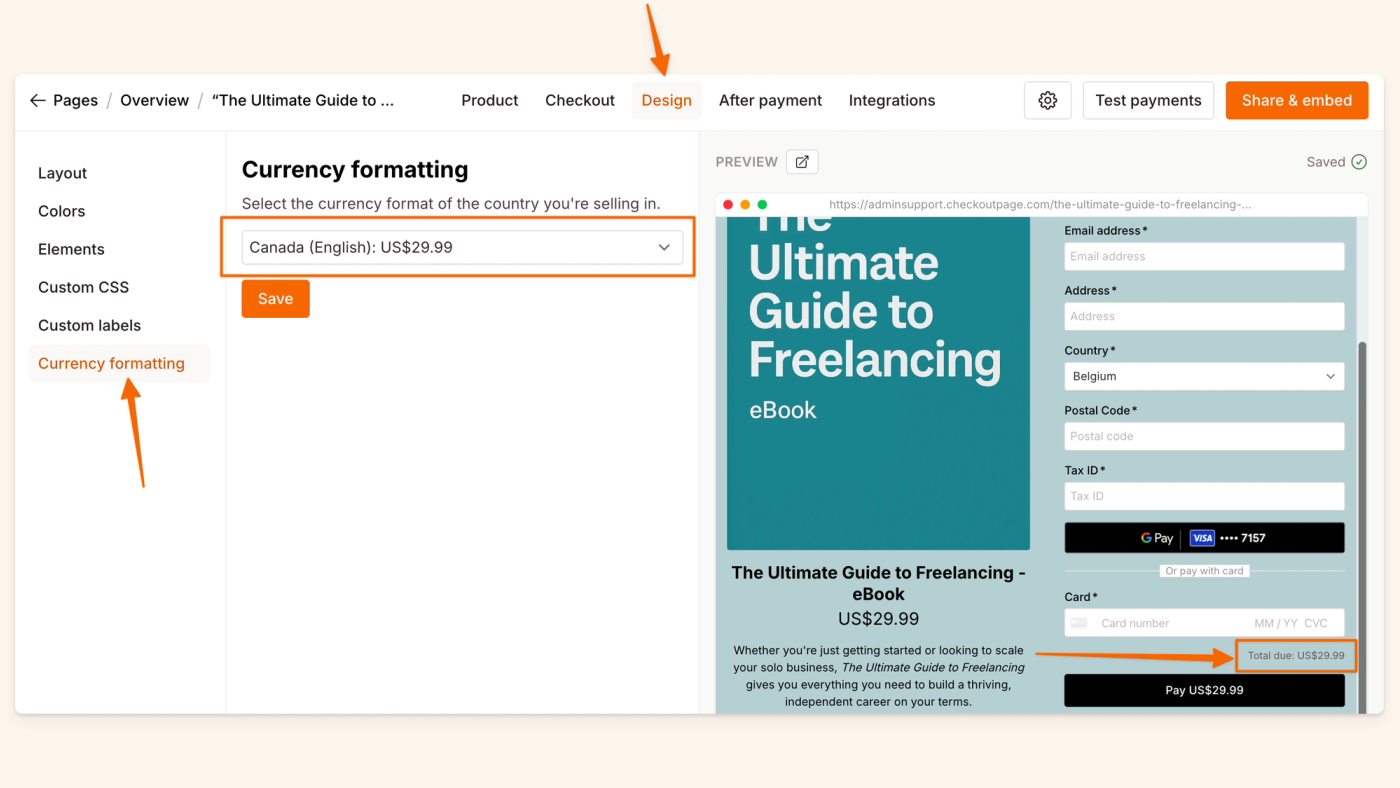The width and height of the screenshot is (1400, 788).
Task: Open the settings gear icon
Action: [1048, 100]
